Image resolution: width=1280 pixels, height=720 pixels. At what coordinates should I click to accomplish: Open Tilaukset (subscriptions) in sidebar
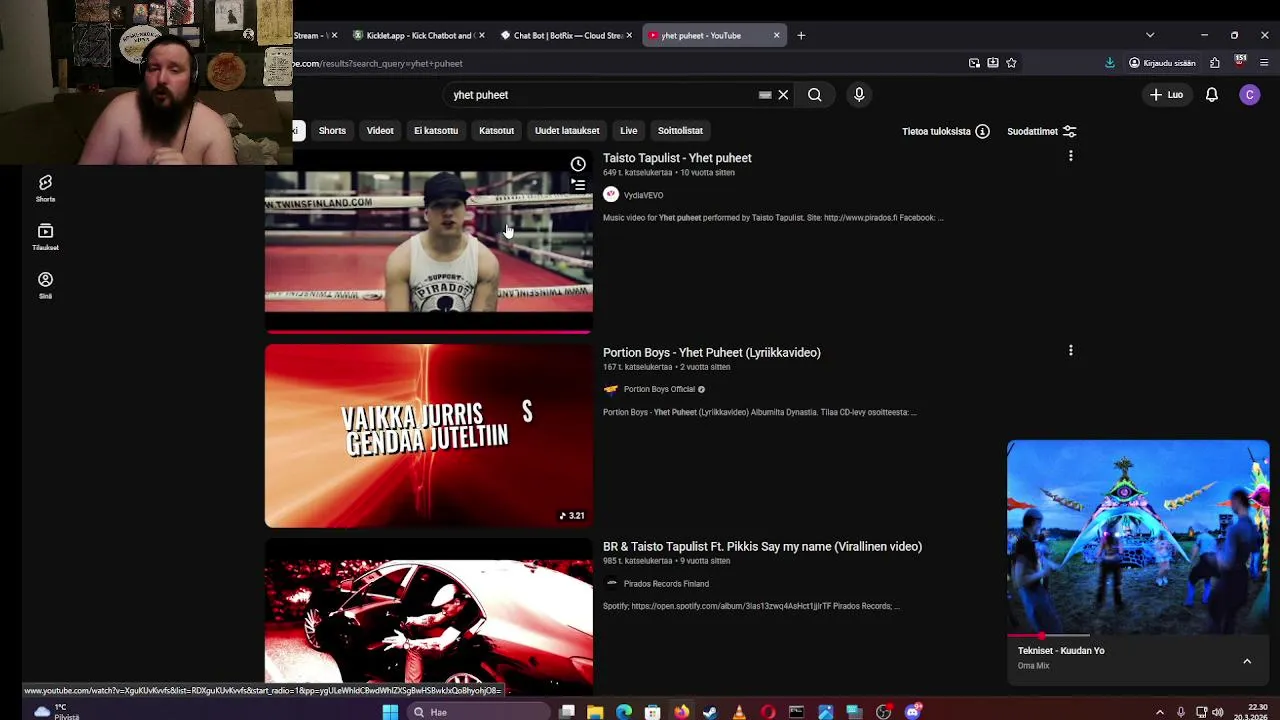(45, 236)
